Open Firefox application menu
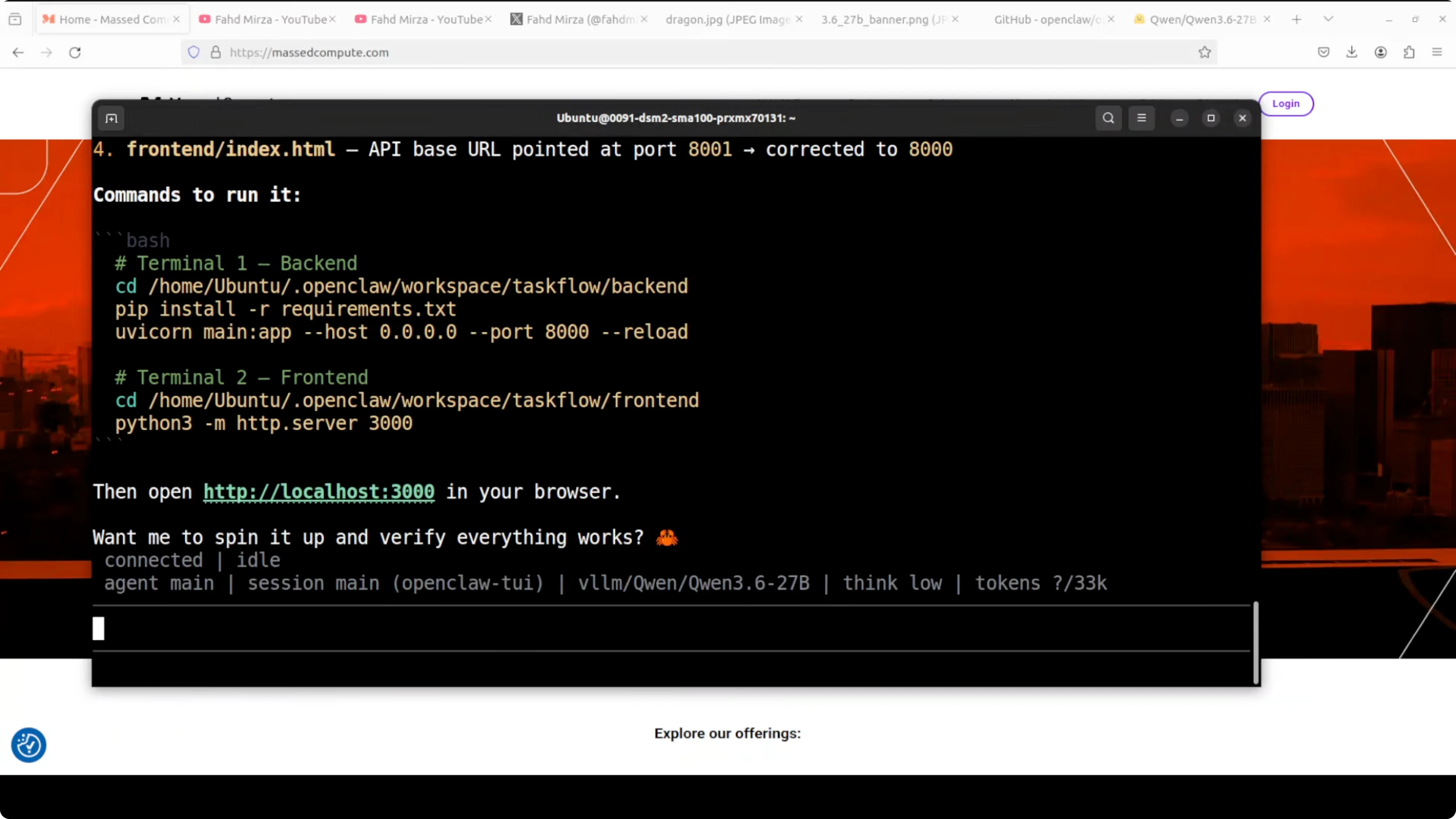Image resolution: width=1456 pixels, height=819 pixels. (1437, 53)
